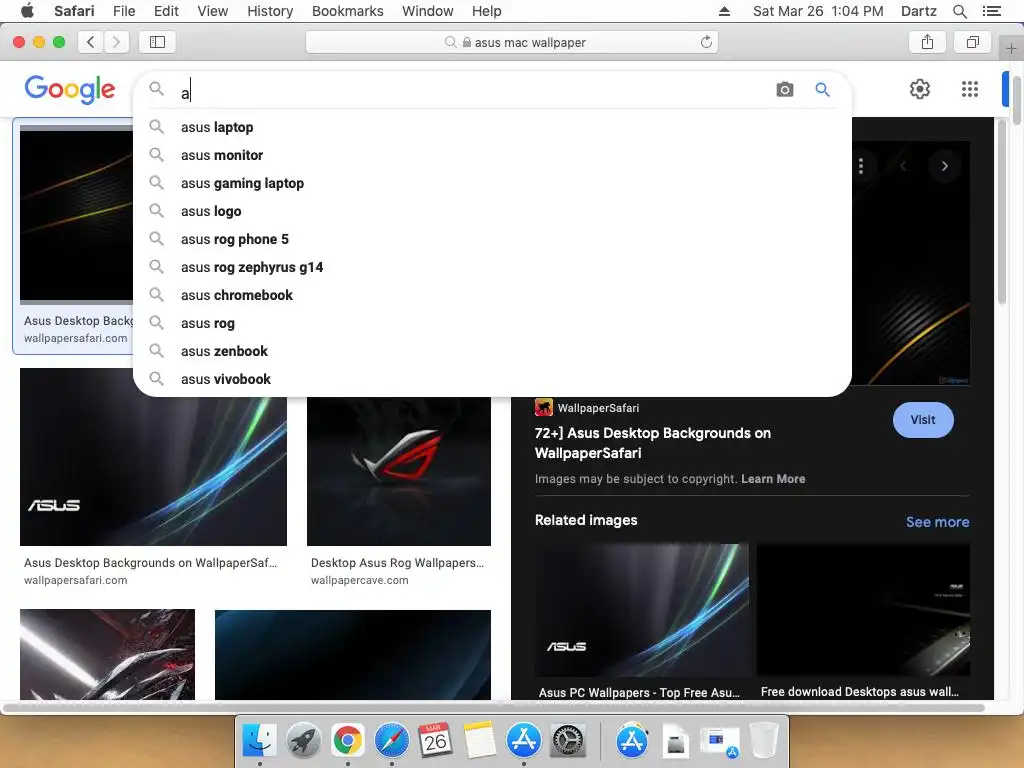The image size is (1024, 768).
Task: Open App Store icon in the Dock
Action: (x=524, y=741)
